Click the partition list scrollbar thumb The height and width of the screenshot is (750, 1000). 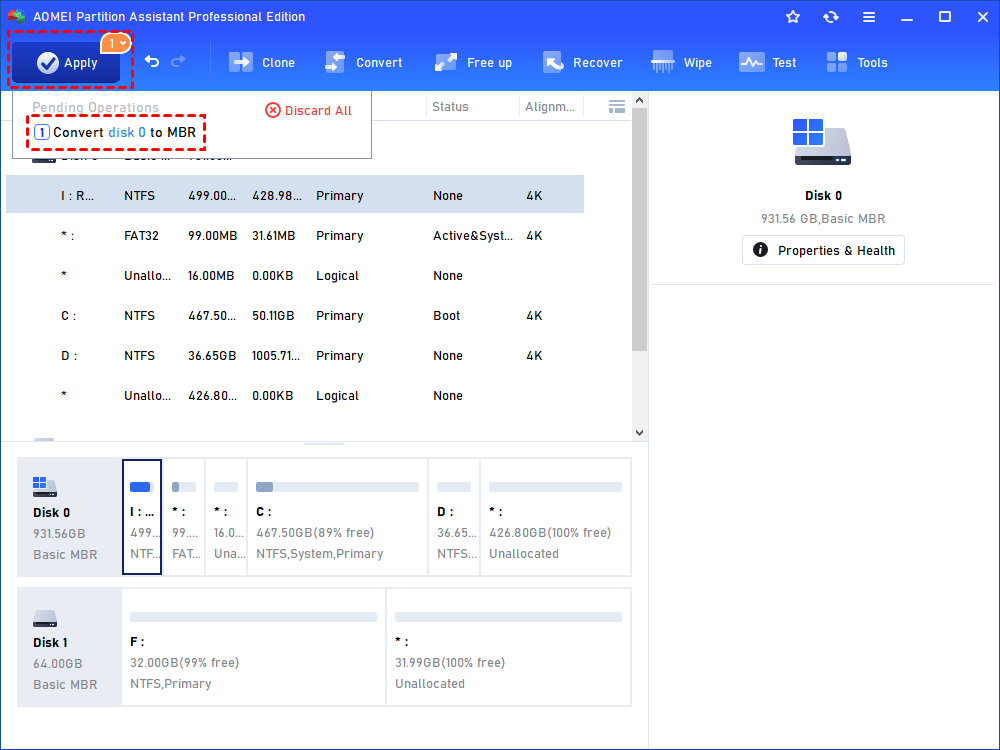(x=640, y=230)
